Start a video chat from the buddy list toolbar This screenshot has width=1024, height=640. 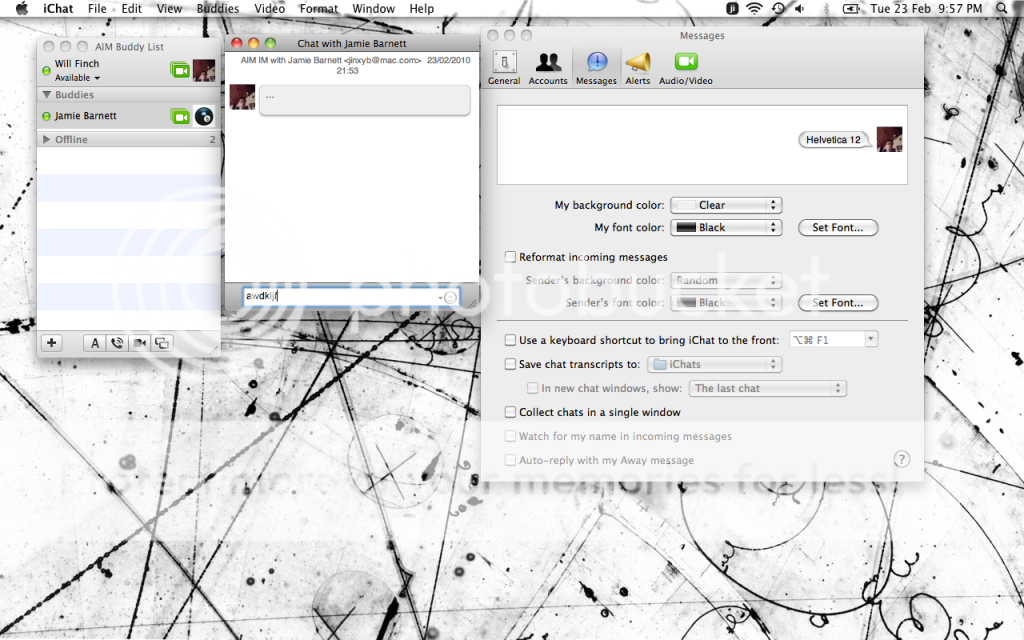(139, 343)
